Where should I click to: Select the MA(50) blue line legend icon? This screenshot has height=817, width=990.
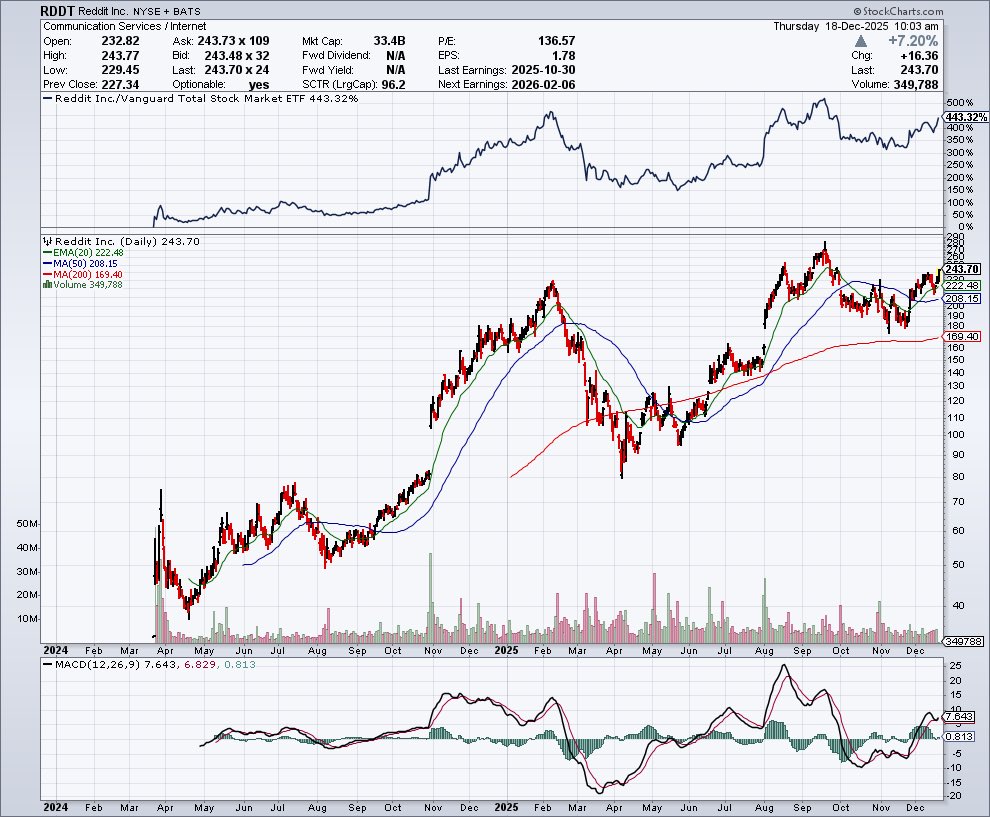(47, 262)
